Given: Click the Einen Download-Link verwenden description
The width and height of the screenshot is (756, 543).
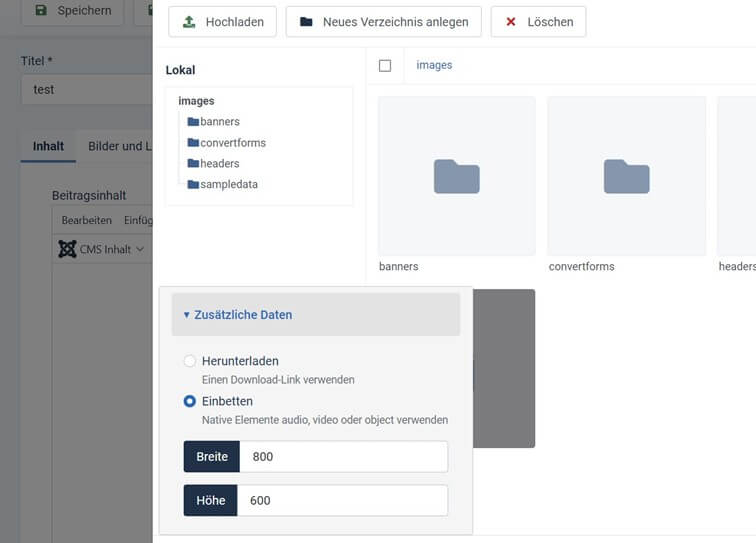Looking at the screenshot, I should (x=278, y=380).
